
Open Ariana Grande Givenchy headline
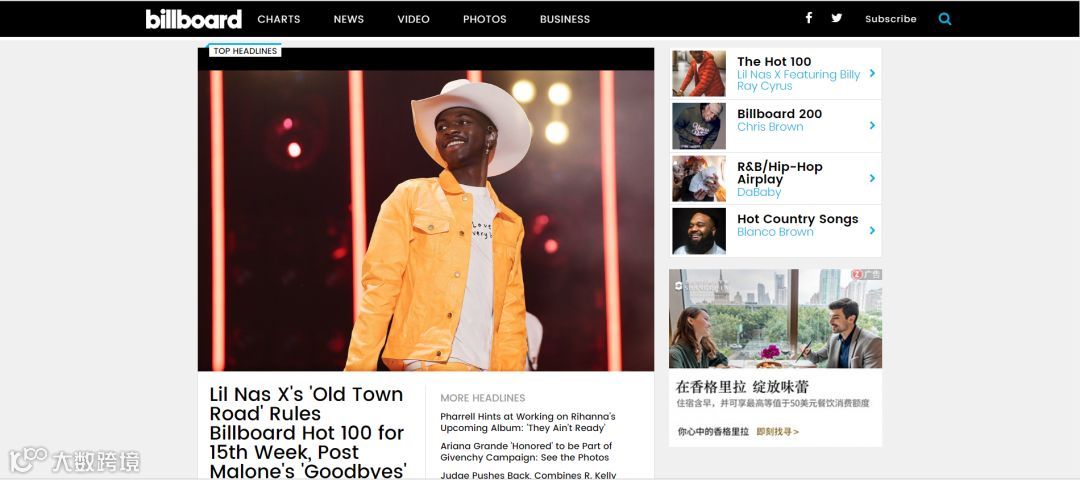tap(526, 451)
